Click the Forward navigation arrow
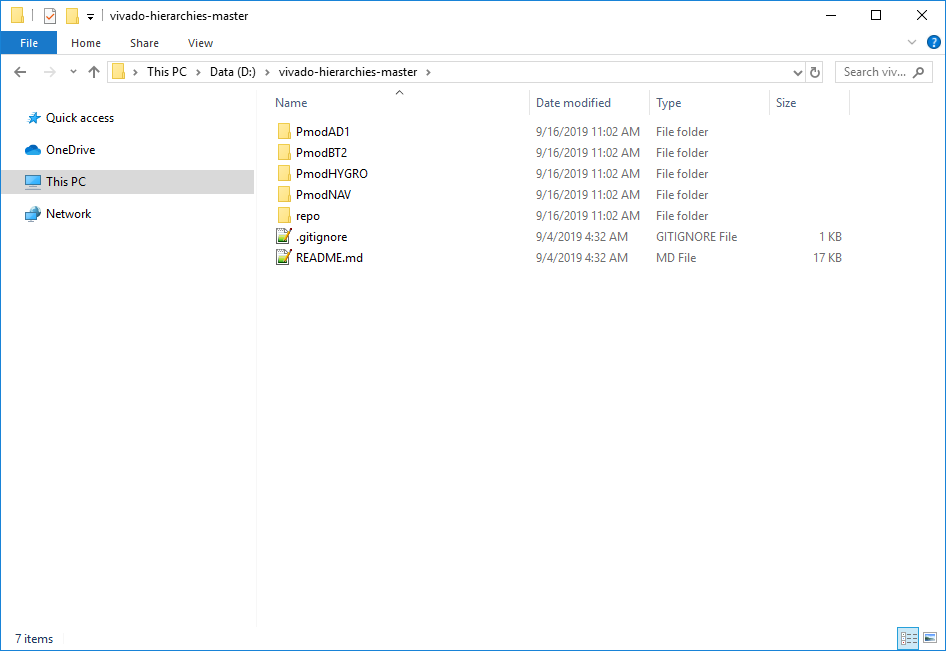946x651 pixels. [49, 72]
